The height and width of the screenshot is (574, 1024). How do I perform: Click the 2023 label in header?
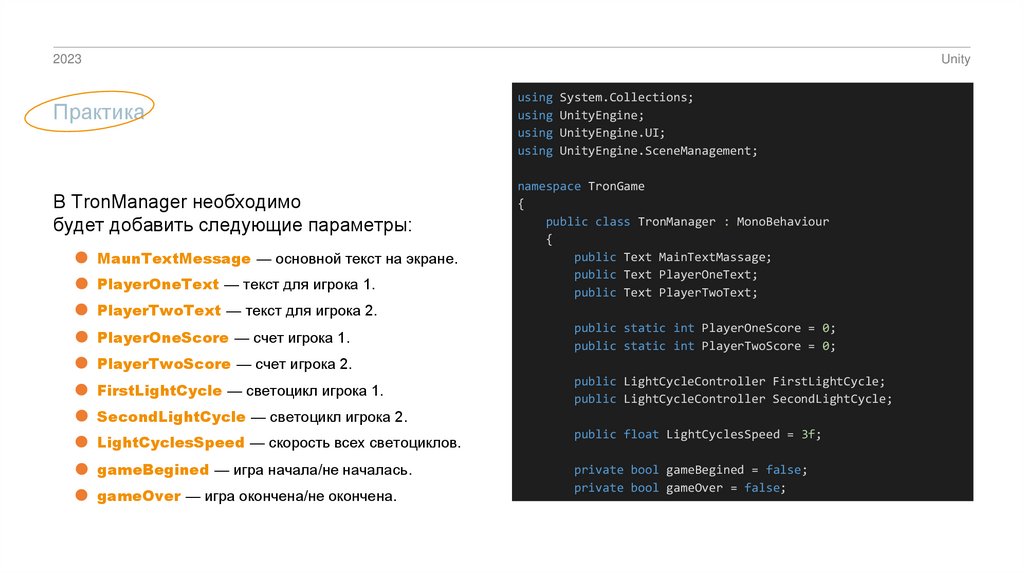point(67,60)
